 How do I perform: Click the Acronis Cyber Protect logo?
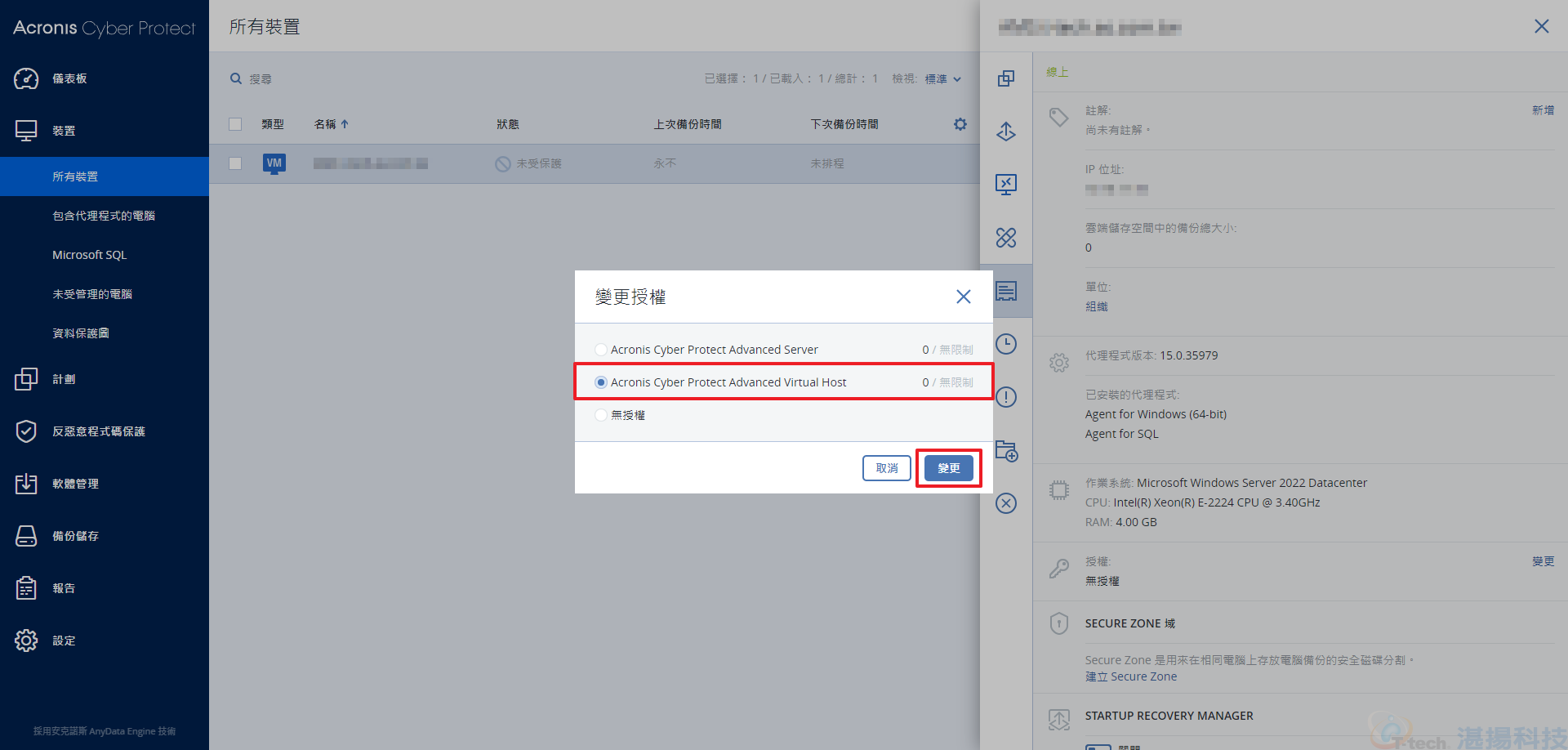coord(105,28)
